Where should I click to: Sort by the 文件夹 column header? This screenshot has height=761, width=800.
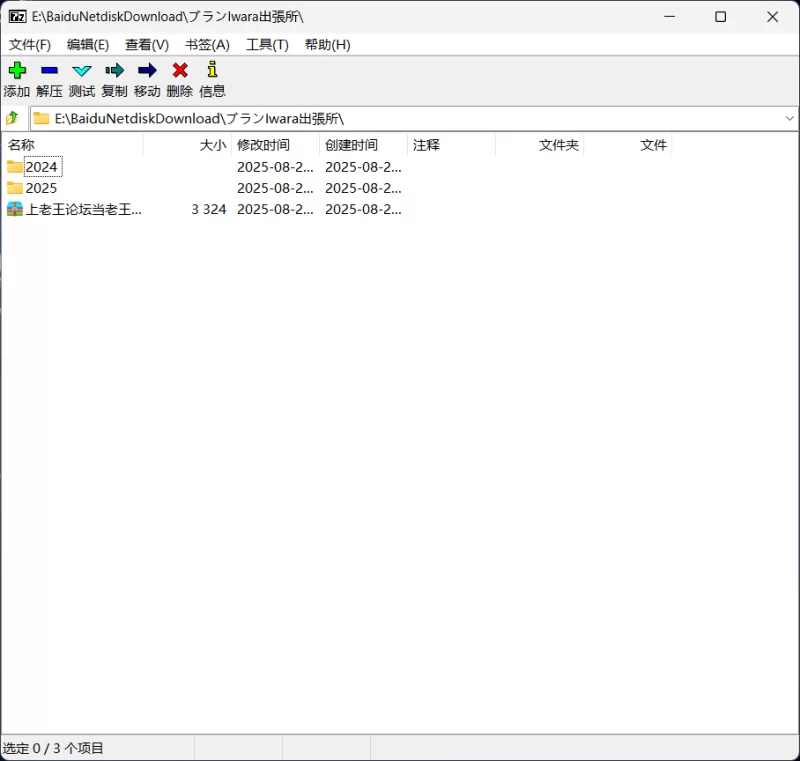540,145
